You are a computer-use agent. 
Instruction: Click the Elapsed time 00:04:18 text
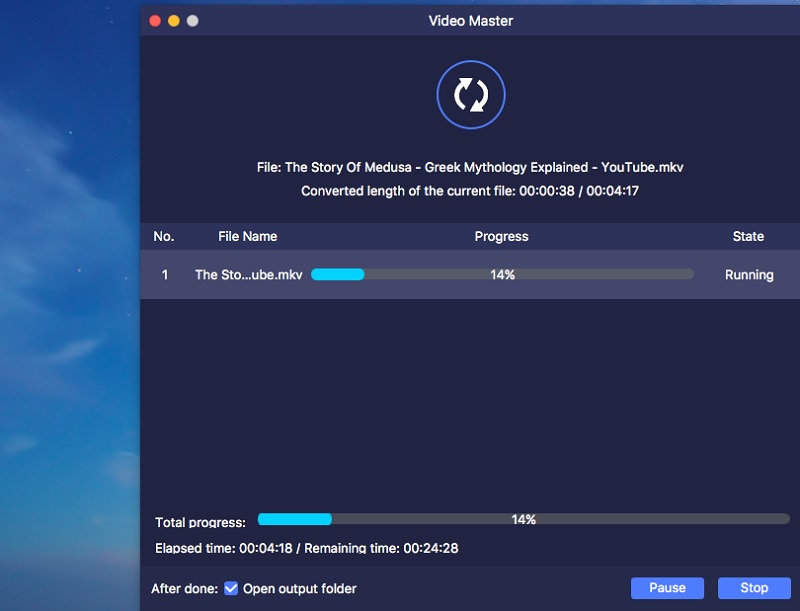tap(223, 548)
